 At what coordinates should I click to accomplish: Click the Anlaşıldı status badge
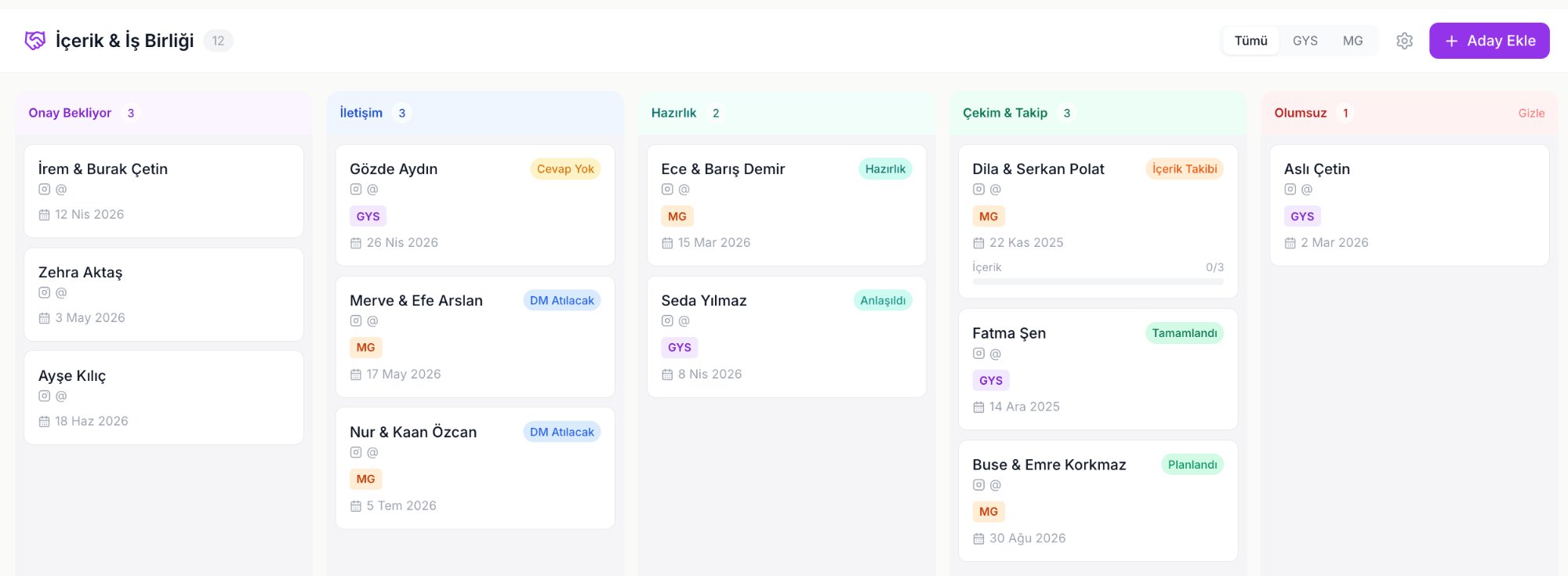pyautogui.click(x=883, y=301)
